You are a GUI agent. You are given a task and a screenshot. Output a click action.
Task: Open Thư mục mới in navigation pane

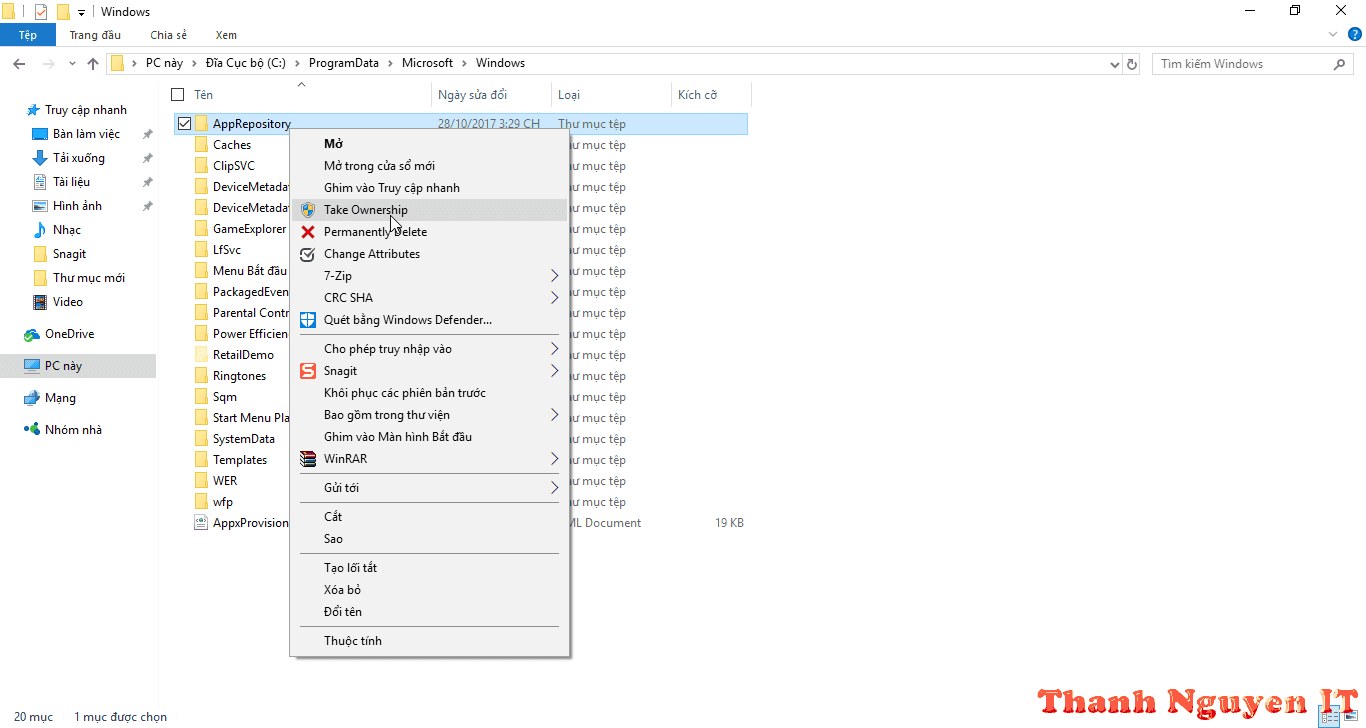[x=89, y=278]
